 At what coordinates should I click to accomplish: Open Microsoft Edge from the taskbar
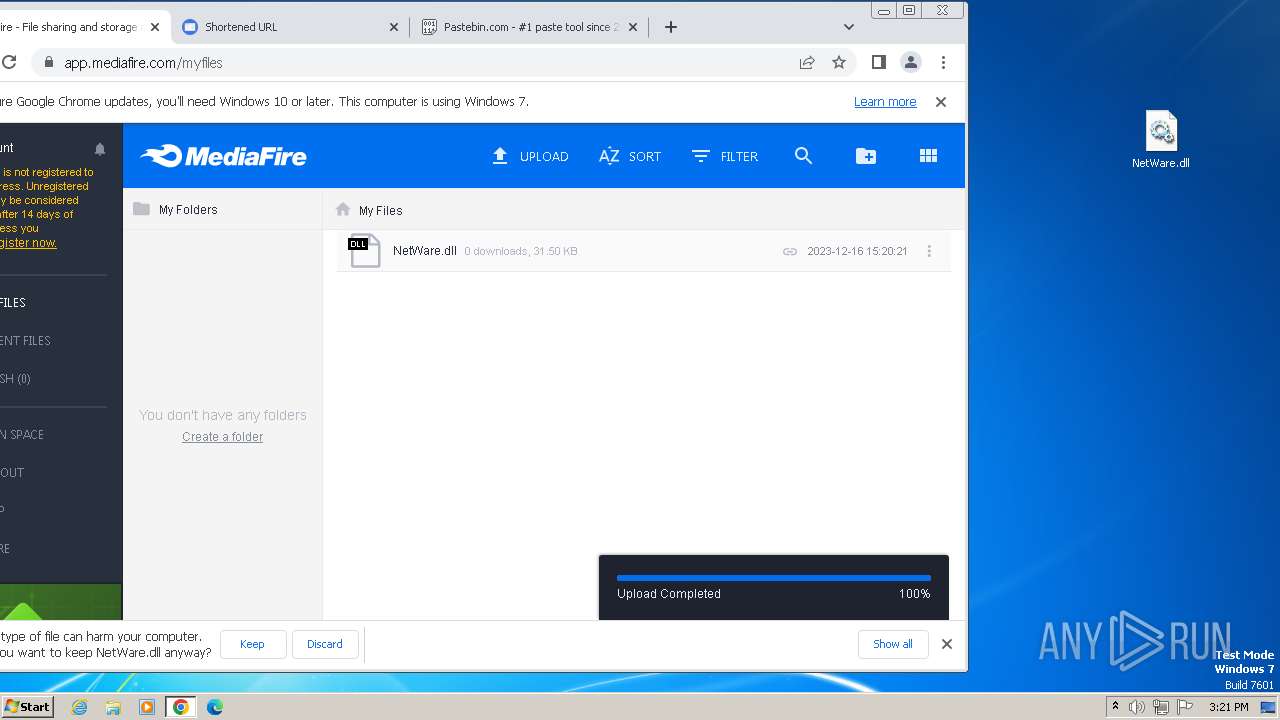pos(215,707)
